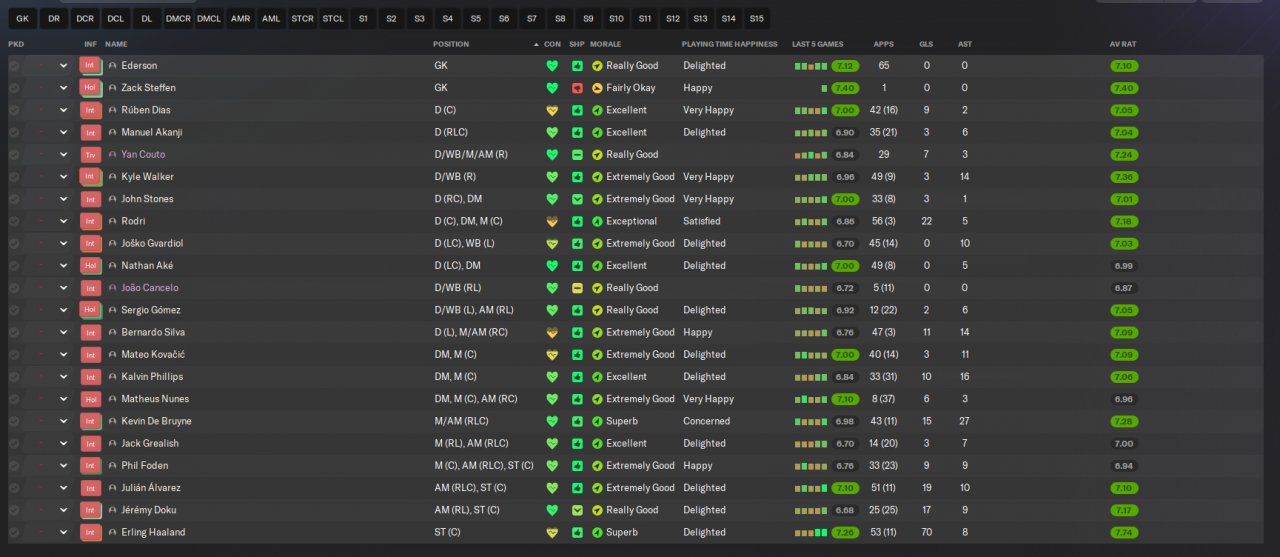Screen dimensions: 1280x557
Task: Click the player icon beside Manuel Akanji
Action: point(113,132)
